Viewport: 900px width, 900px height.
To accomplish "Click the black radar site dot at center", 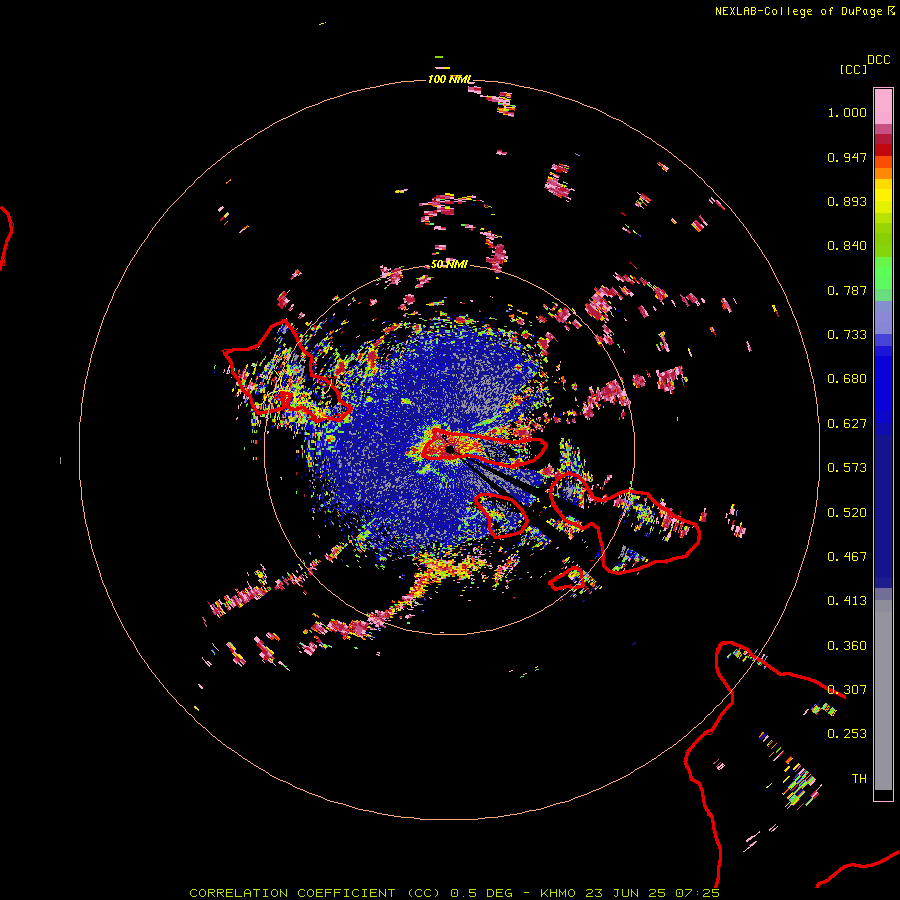I will pyautogui.click(x=449, y=449).
